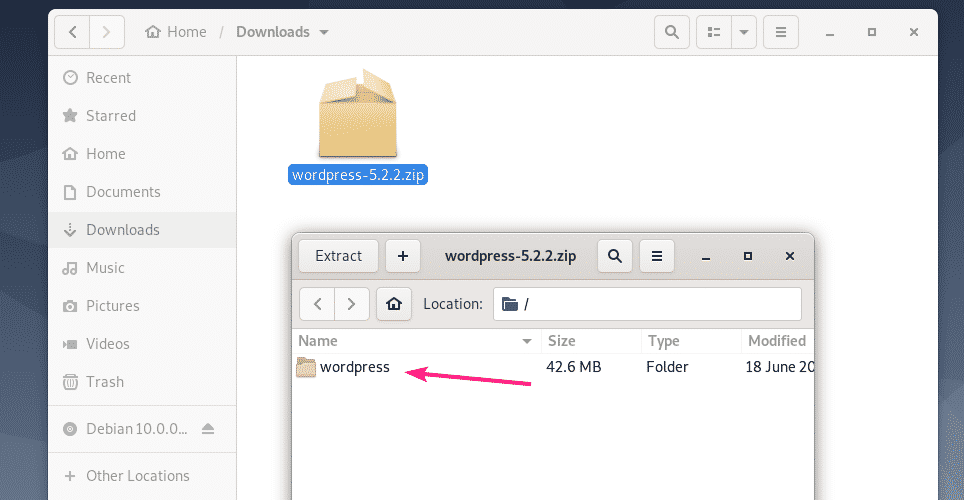
Task: Close the archive manager window
Action: tap(790, 256)
